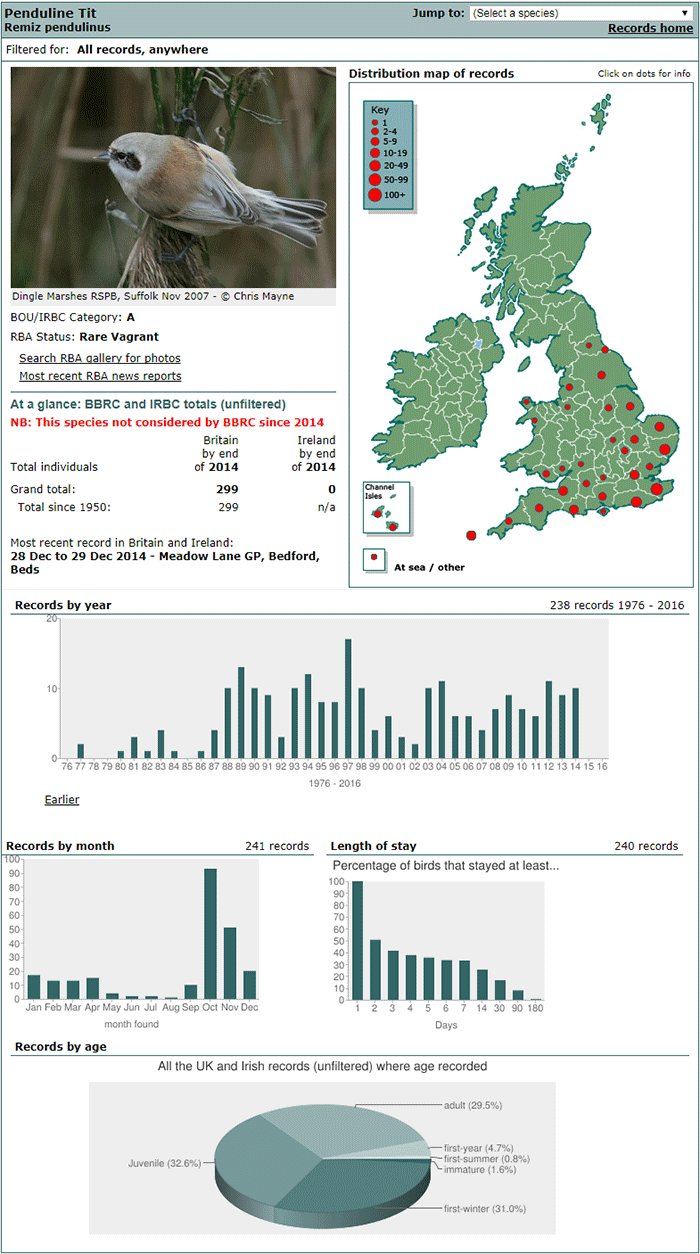
Task: Select the Nov bar in Records by month
Action: click(230, 963)
